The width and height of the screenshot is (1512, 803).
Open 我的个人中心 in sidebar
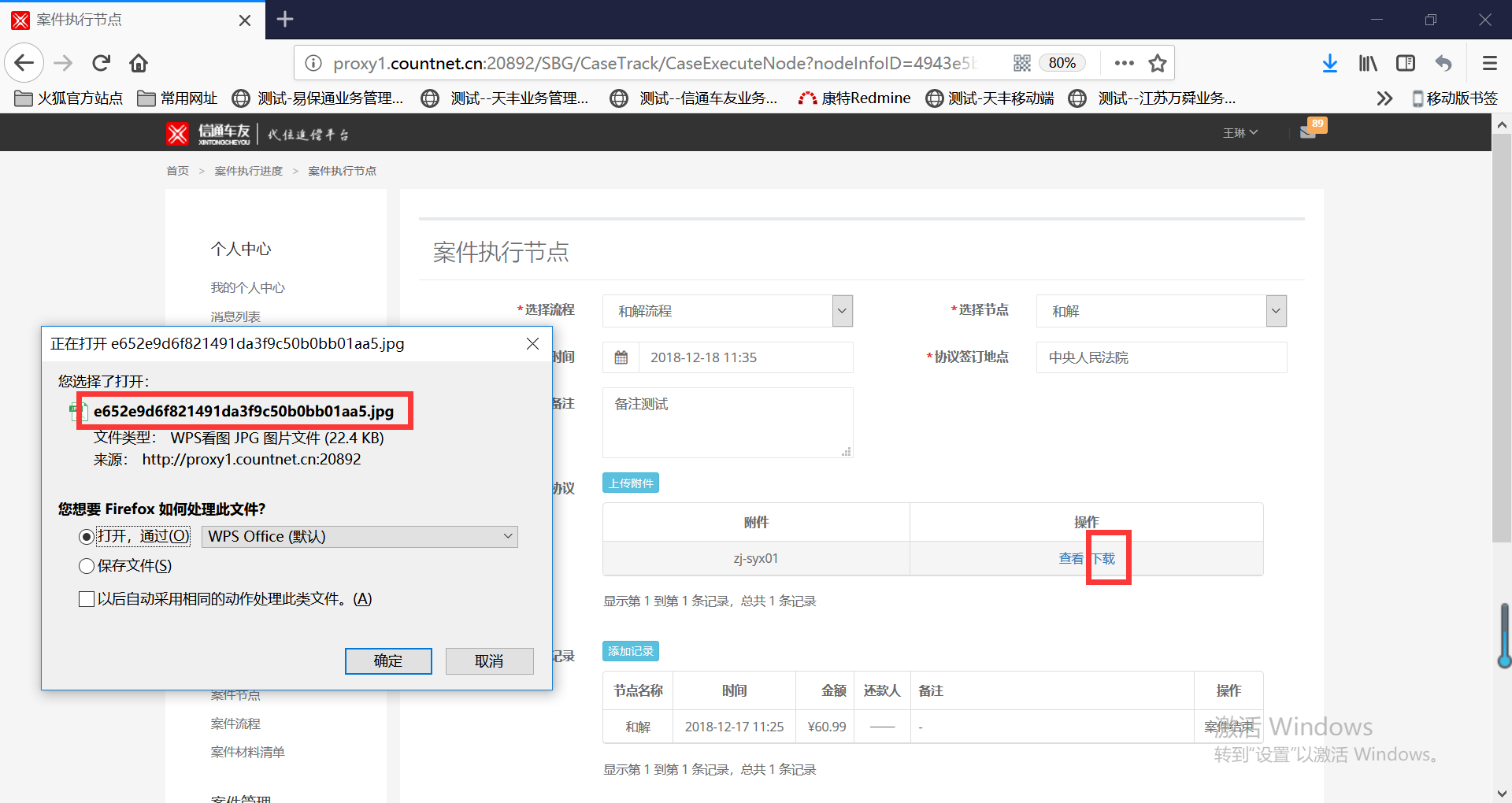click(247, 287)
